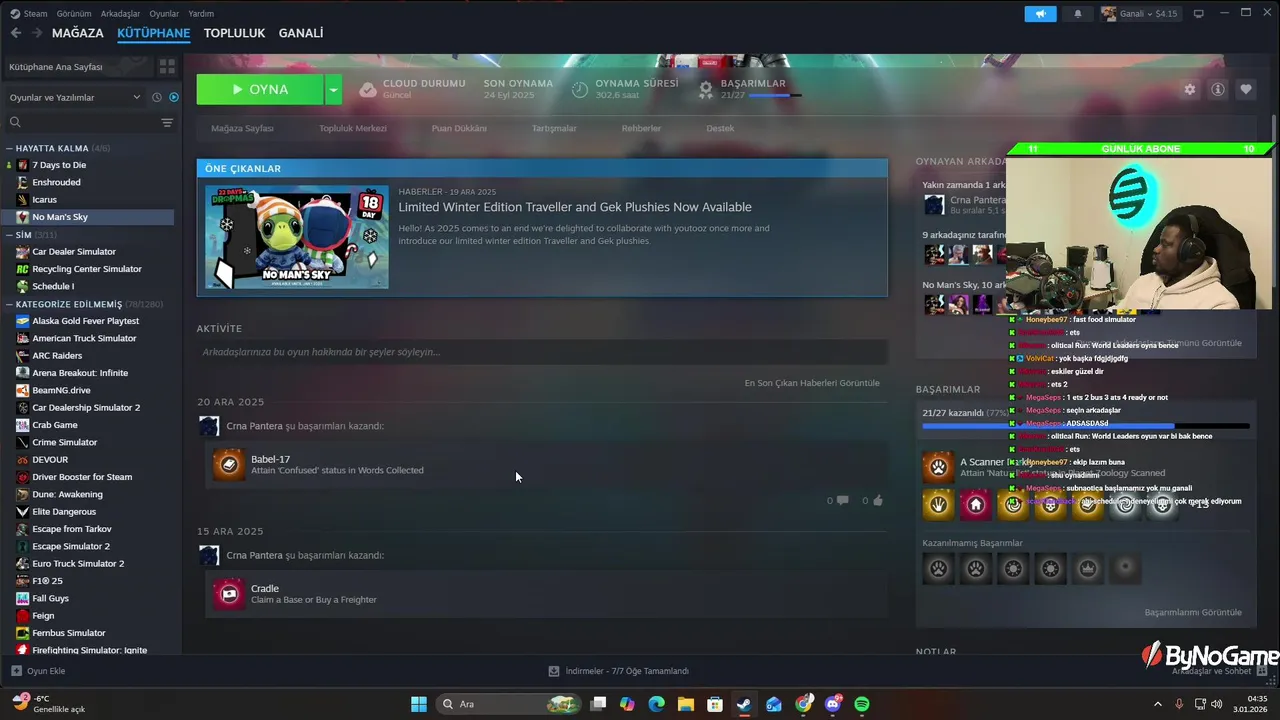This screenshot has height=720, width=1280.
Task: Open Başarımlarımı Görüntüle link
Action: tap(1193, 612)
